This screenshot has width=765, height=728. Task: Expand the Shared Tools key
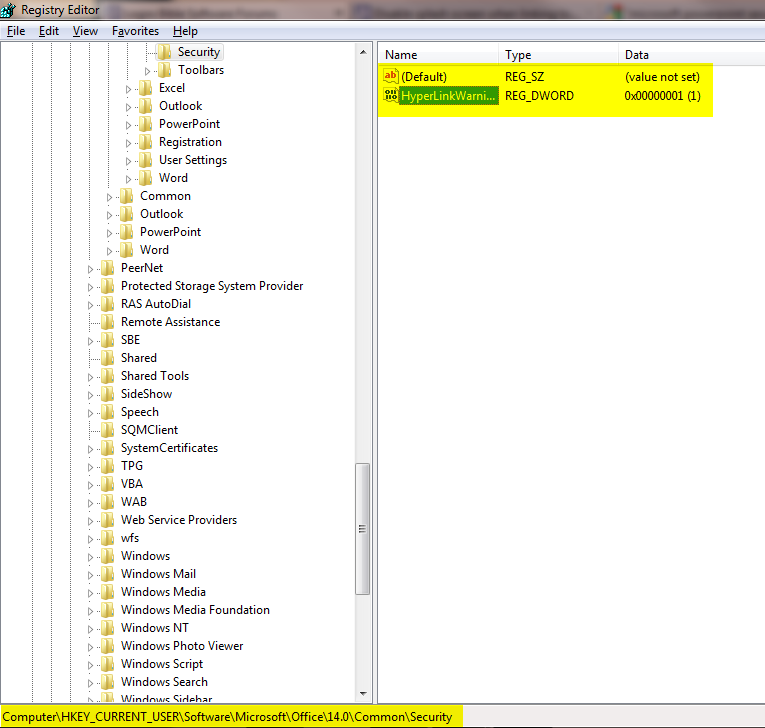tap(90, 377)
